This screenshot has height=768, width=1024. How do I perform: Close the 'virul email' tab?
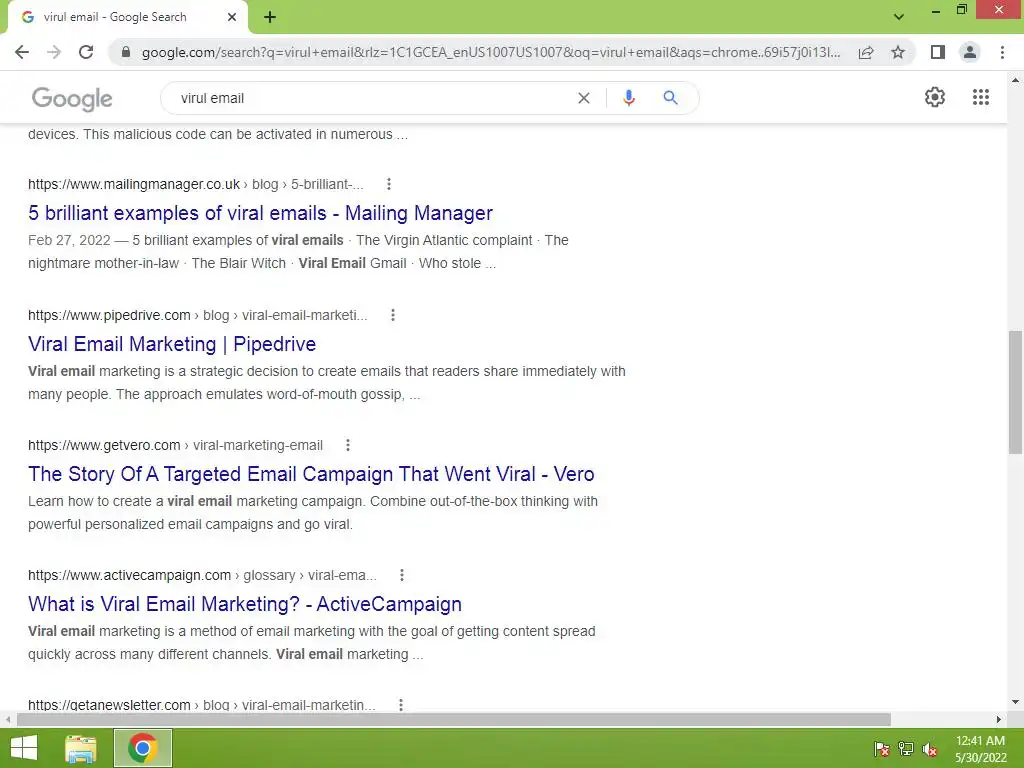click(232, 17)
